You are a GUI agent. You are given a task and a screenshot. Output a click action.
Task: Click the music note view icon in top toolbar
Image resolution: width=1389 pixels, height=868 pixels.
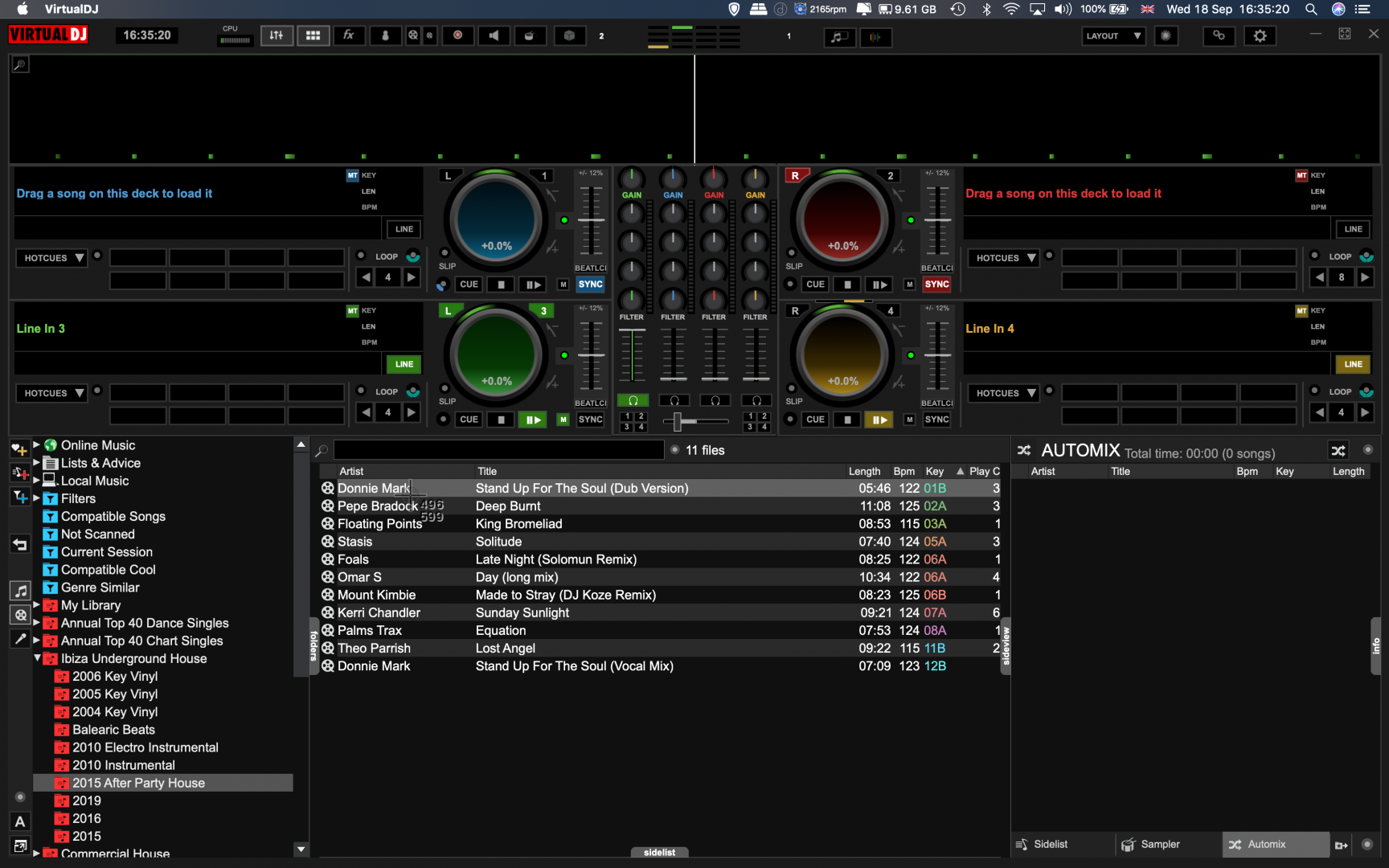(839, 37)
